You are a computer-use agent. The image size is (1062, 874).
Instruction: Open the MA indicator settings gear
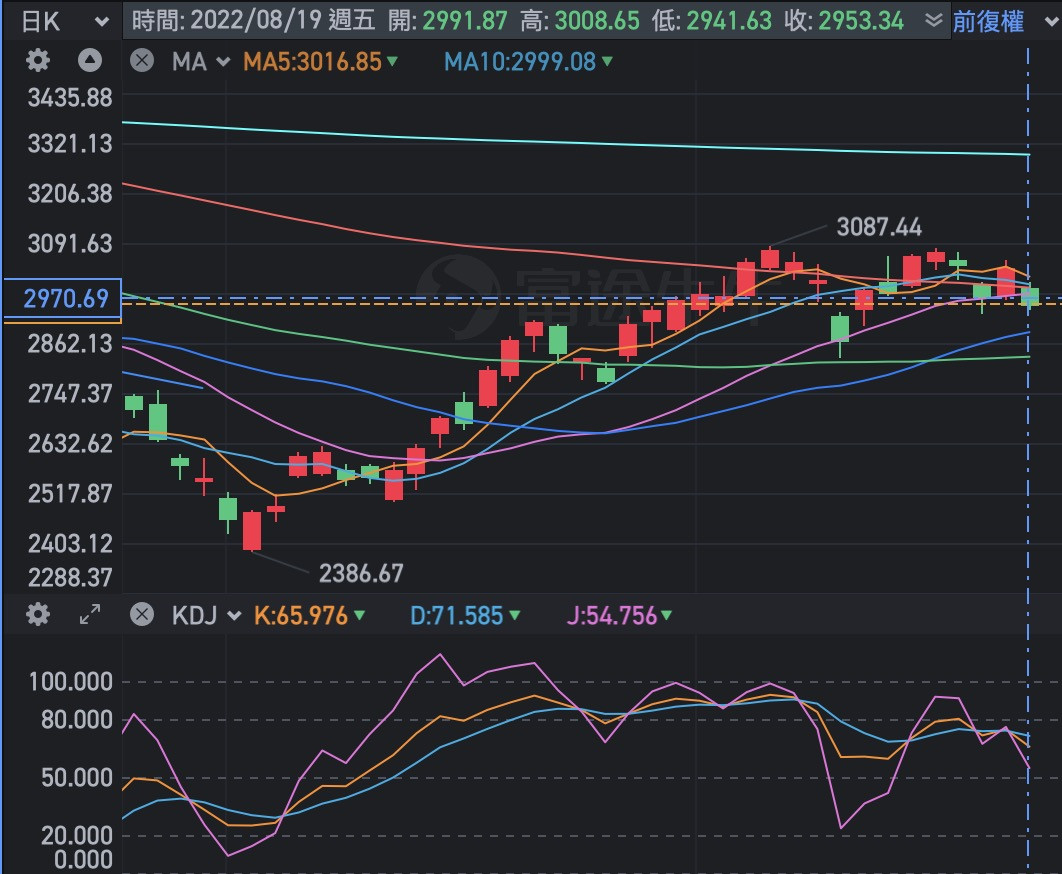(x=37, y=61)
